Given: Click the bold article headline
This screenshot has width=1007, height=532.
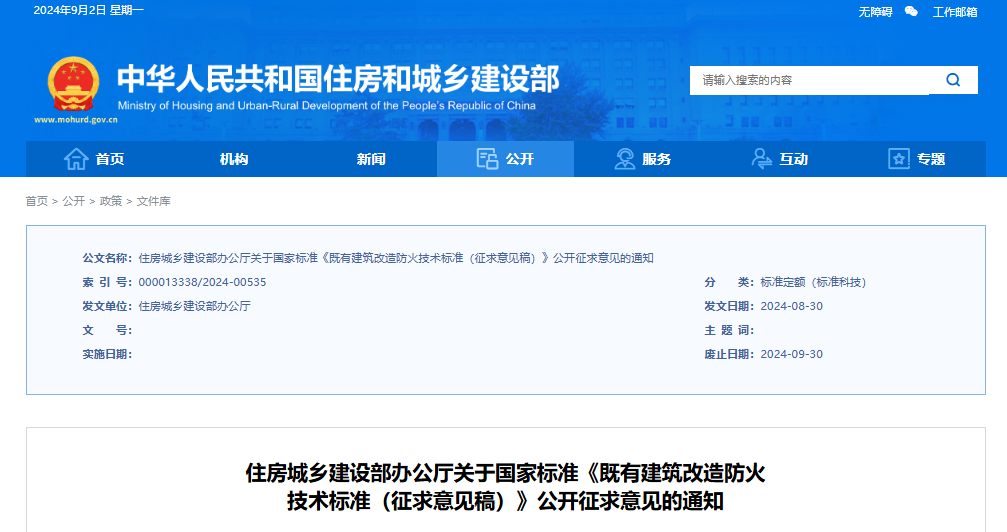Looking at the screenshot, I should 505,487.
